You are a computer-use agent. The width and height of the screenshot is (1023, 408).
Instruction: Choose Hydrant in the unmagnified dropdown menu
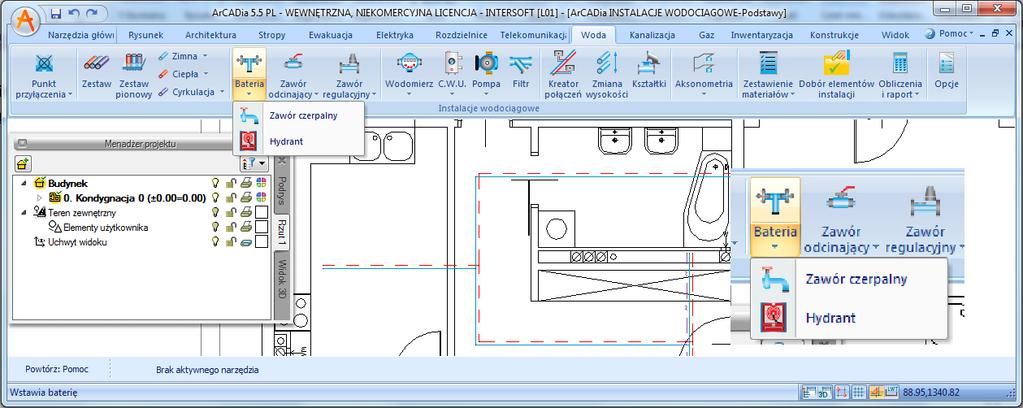point(298,141)
